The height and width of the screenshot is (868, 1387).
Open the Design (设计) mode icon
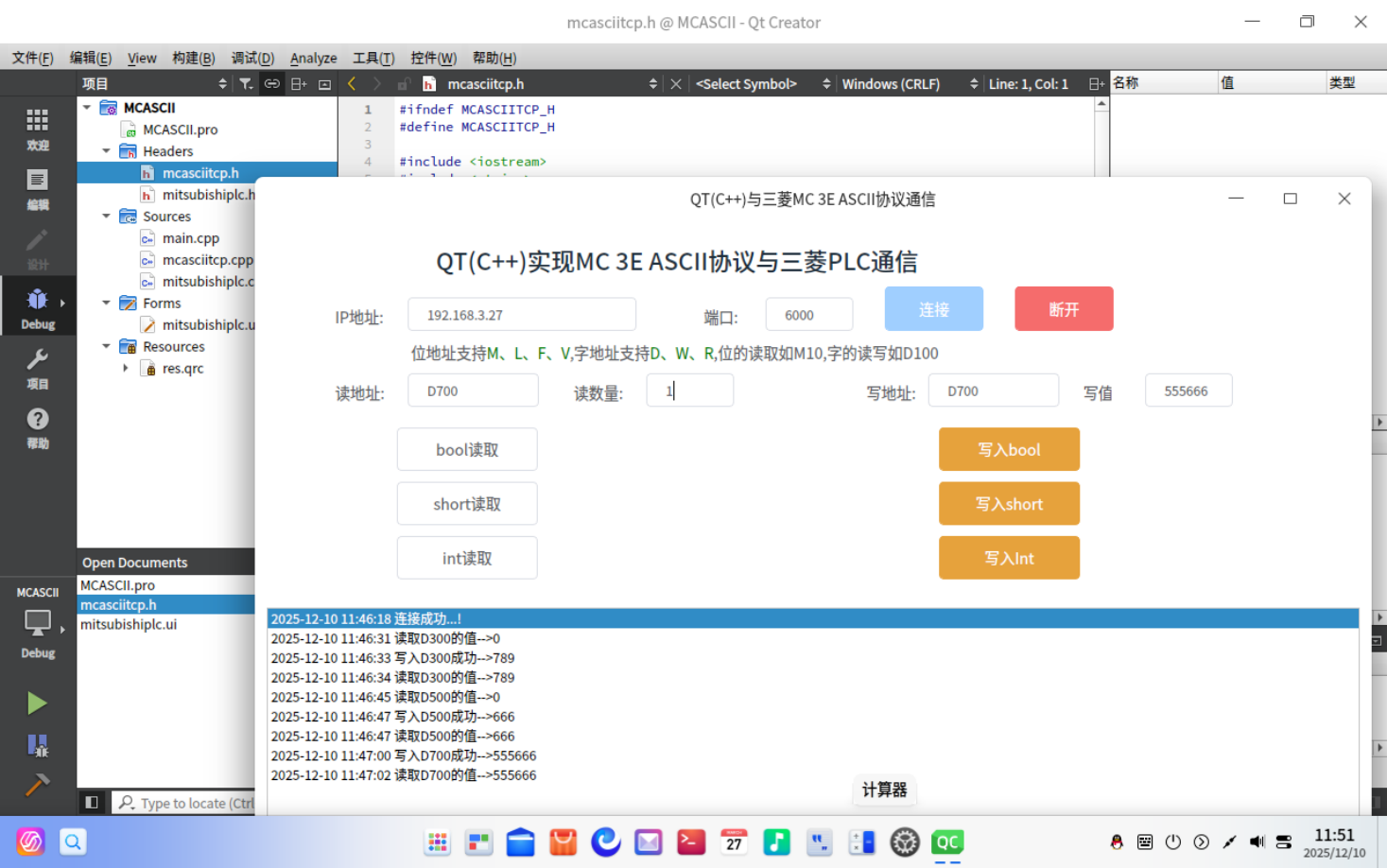coord(38,249)
